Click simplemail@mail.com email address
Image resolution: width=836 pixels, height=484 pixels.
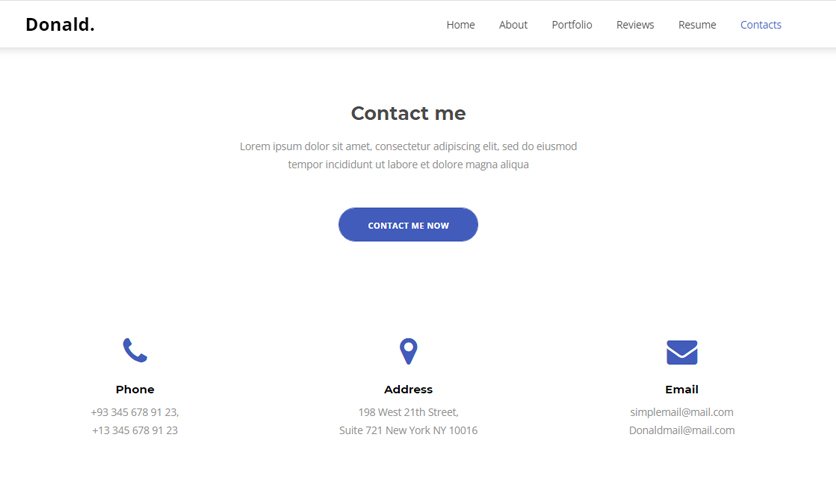pos(682,412)
